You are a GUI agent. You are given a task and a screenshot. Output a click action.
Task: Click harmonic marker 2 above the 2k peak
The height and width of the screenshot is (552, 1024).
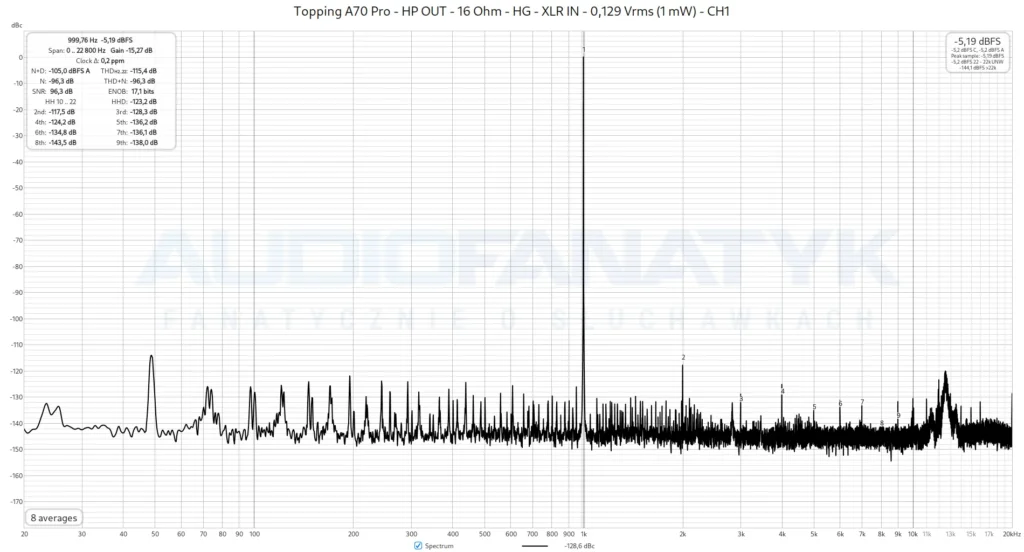683,357
